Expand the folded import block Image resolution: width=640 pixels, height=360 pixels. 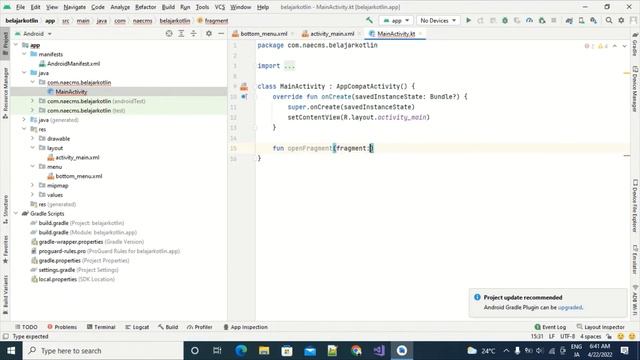289,66
